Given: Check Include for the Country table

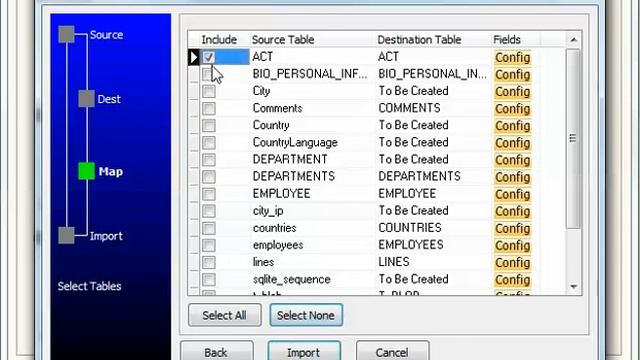Looking at the screenshot, I should pyautogui.click(x=209, y=126).
